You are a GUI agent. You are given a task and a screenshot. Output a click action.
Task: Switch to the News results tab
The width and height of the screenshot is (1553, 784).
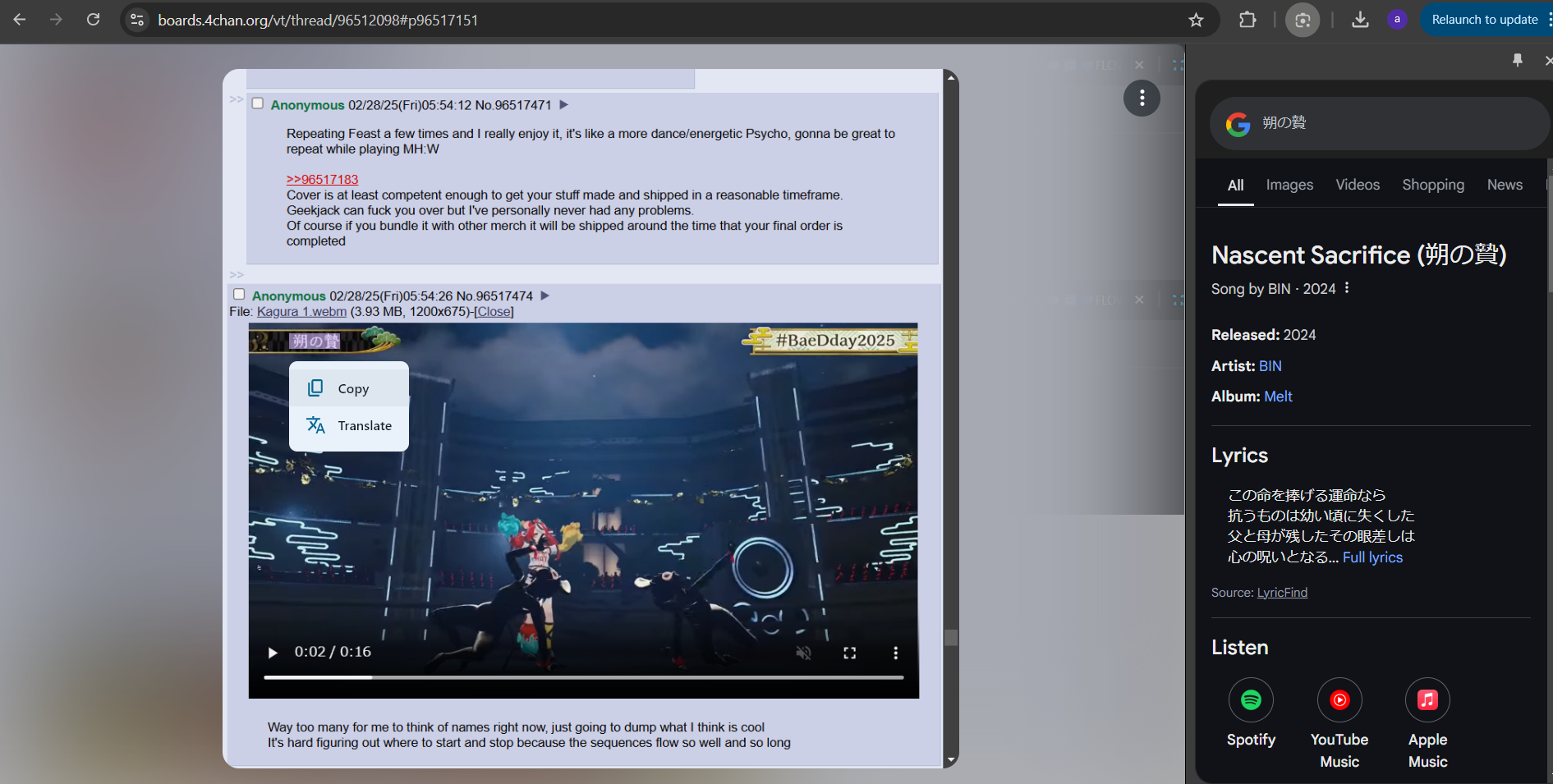click(x=1505, y=186)
